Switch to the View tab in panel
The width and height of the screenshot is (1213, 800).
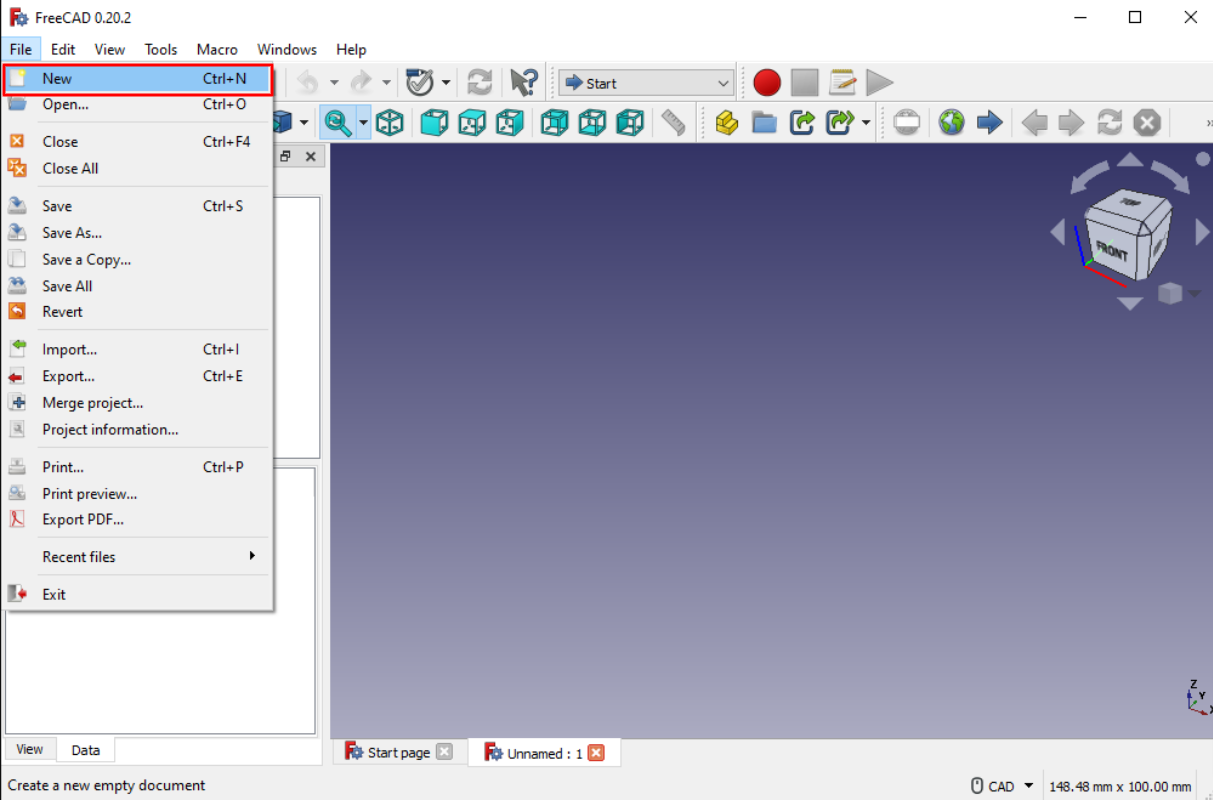[x=30, y=749]
